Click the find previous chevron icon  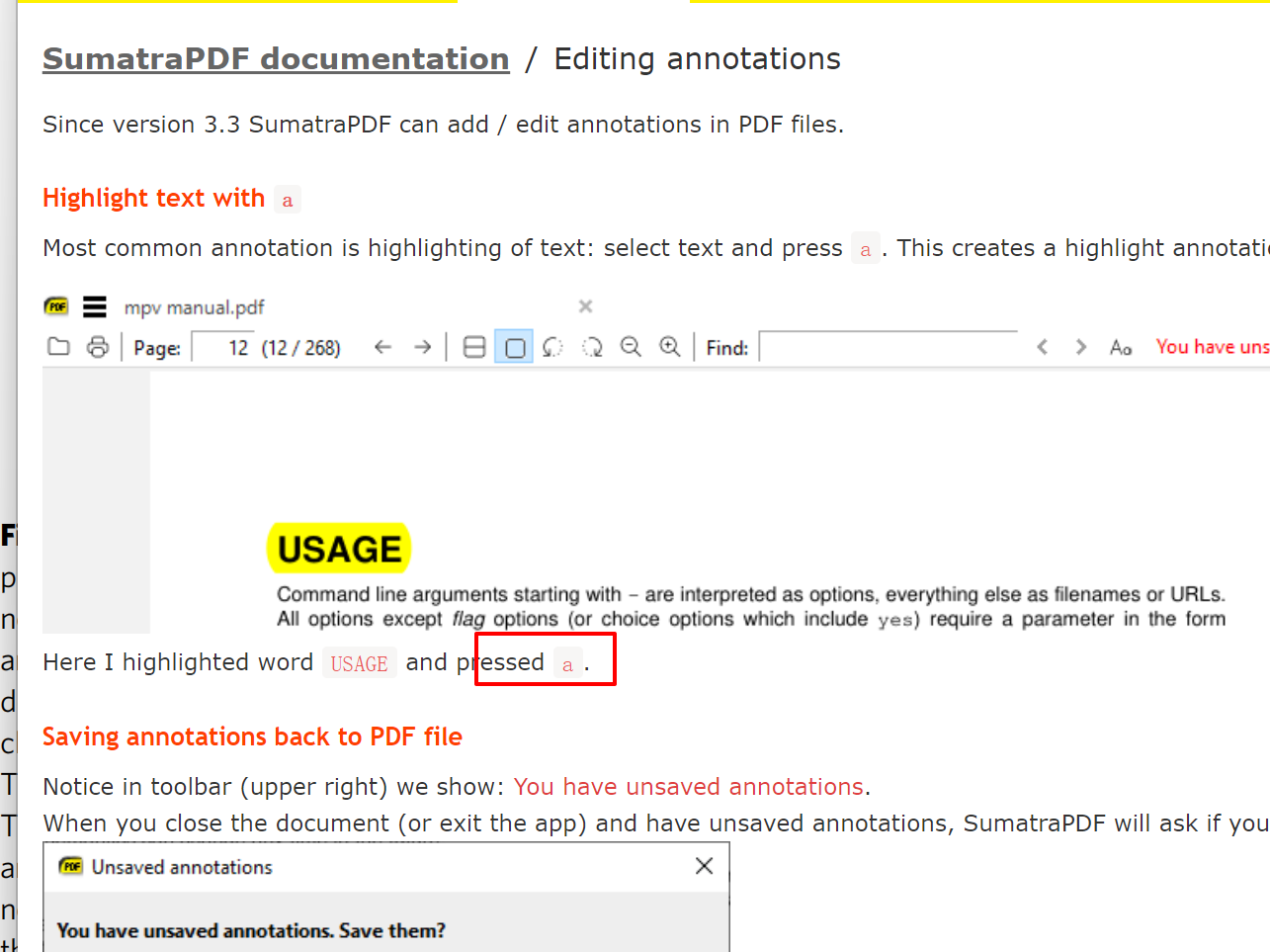(1042, 347)
